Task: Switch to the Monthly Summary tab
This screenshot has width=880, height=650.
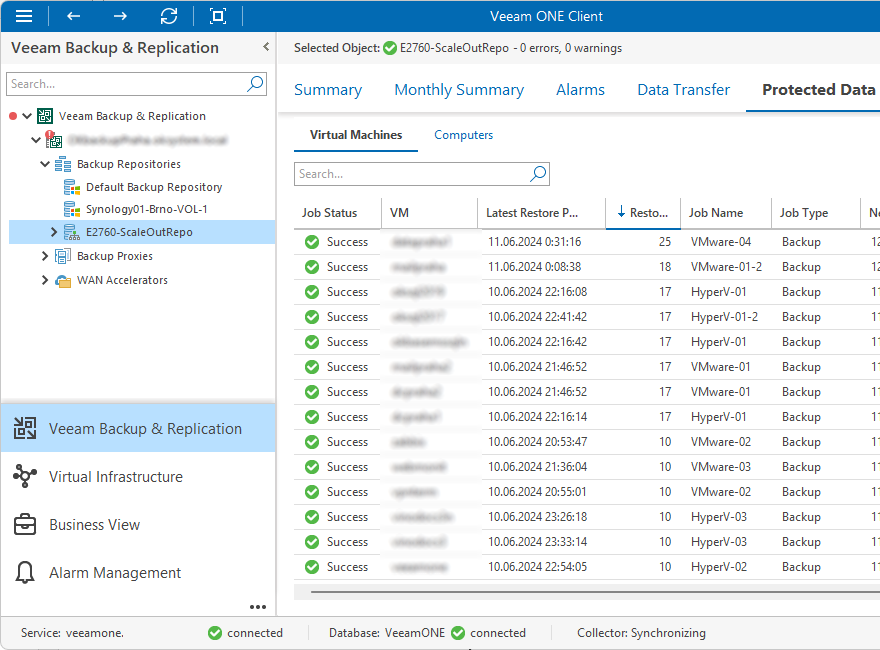Action: pyautogui.click(x=458, y=89)
